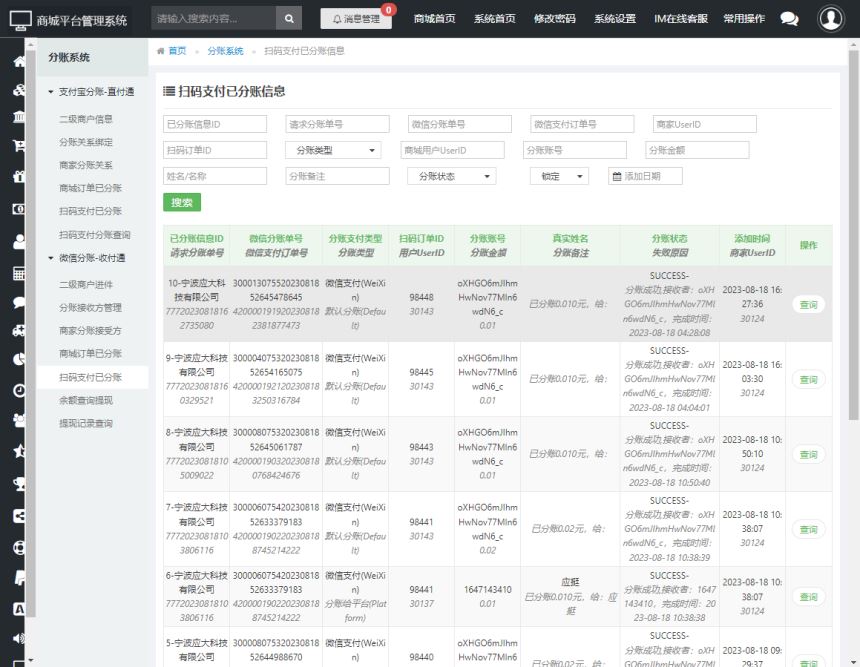Viewport: 860px width, 667px height.
Task: Open the clock icon in the sidebar
Action: pos(19,390)
